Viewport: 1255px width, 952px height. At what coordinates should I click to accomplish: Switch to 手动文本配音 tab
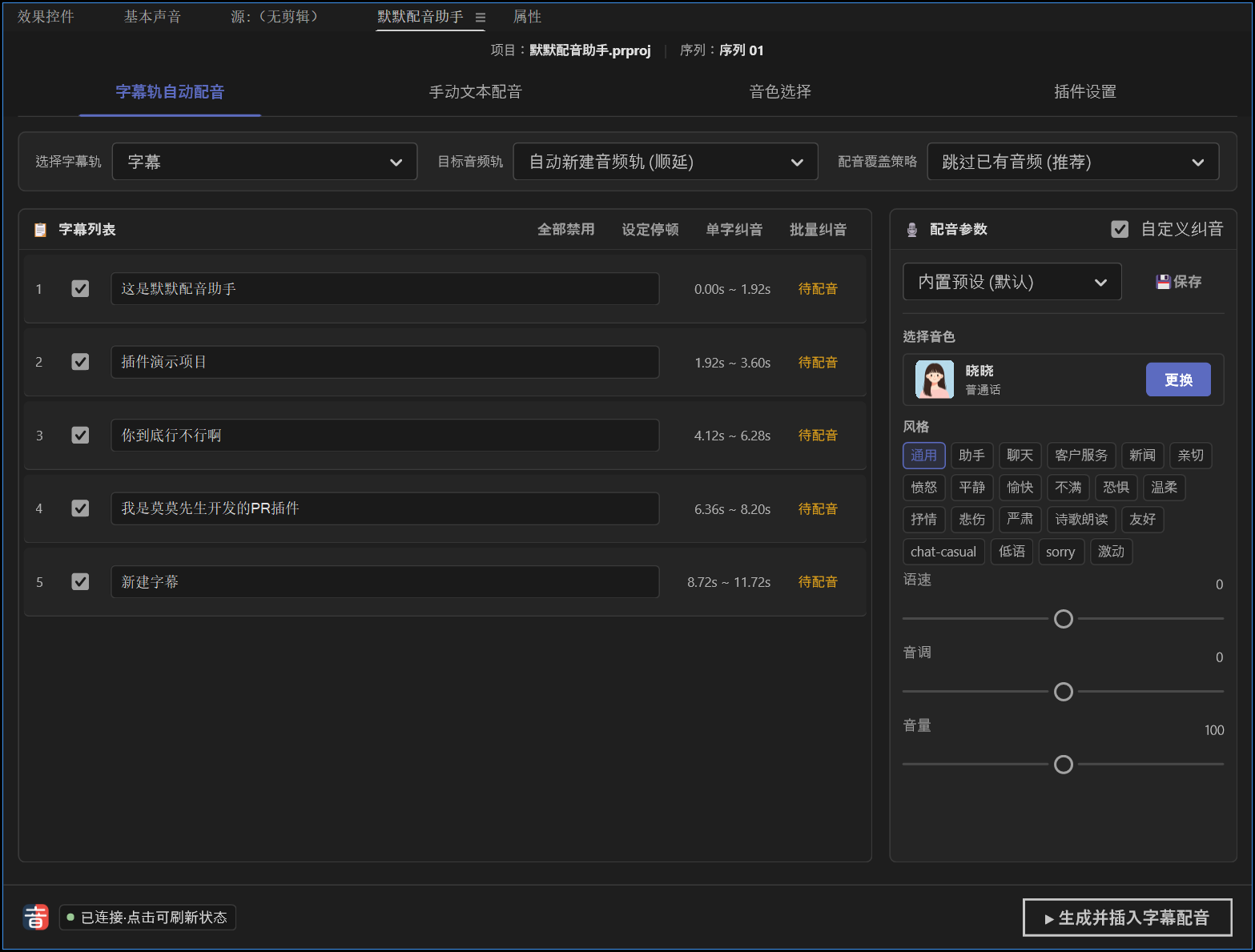coord(475,92)
